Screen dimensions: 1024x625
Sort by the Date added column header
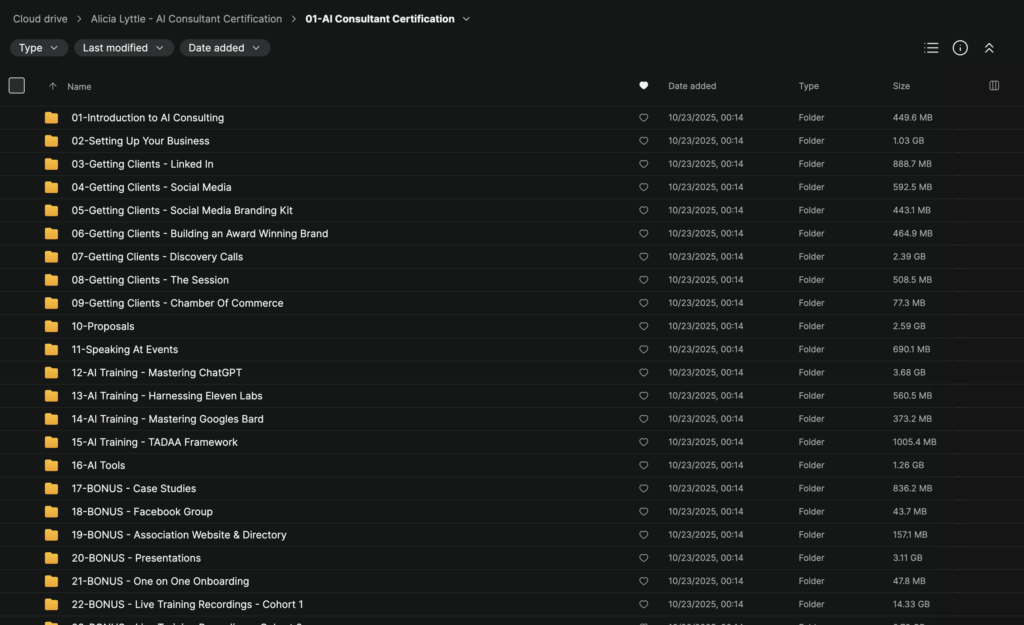[692, 86]
